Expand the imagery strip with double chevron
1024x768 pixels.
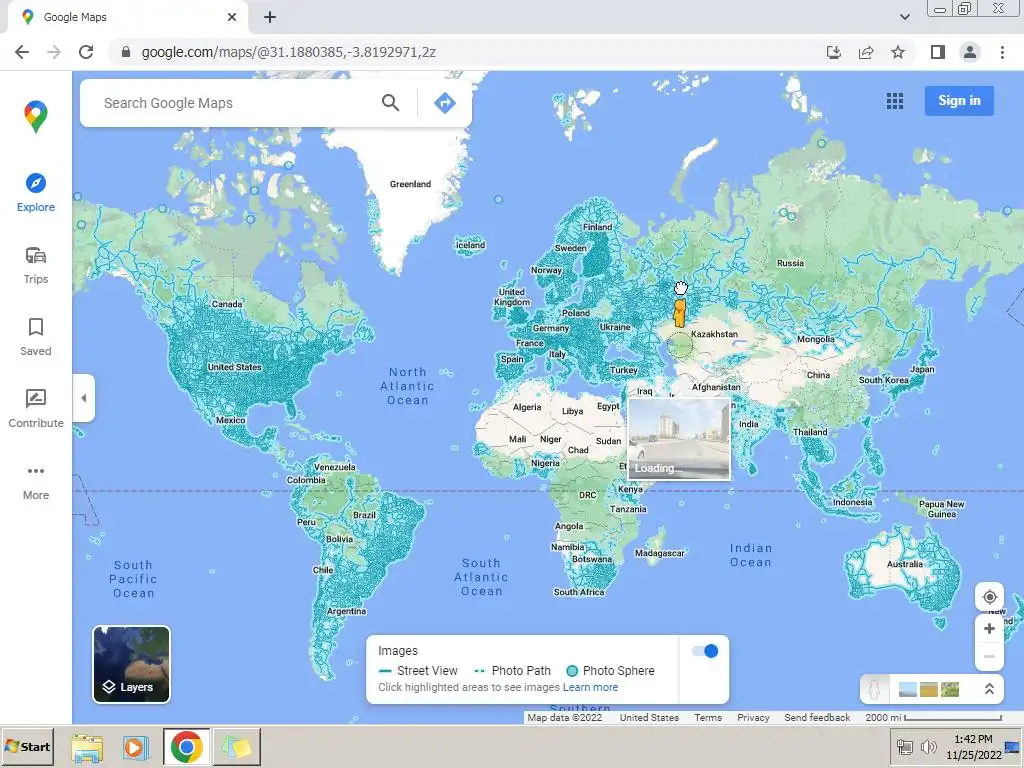click(x=989, y=689)
